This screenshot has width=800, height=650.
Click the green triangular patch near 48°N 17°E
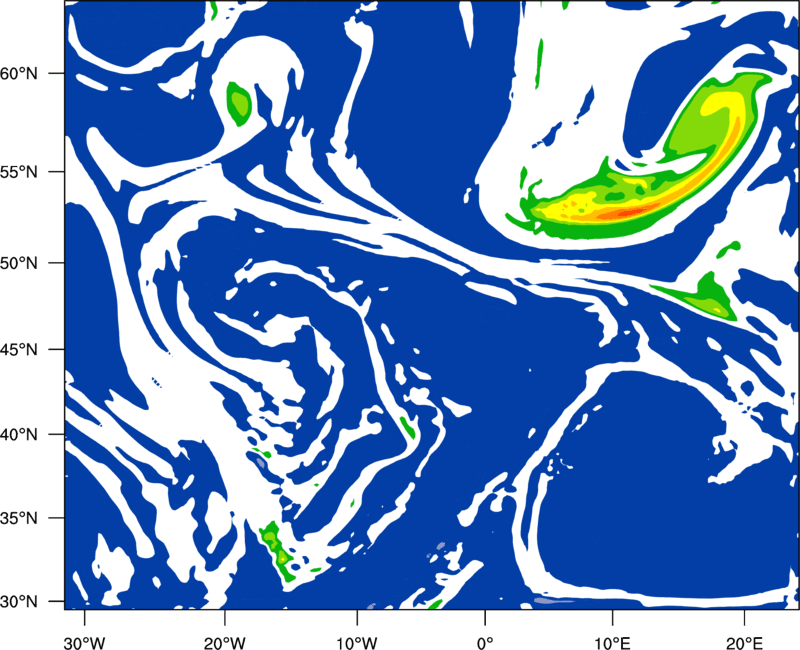[x=707, y=298]
